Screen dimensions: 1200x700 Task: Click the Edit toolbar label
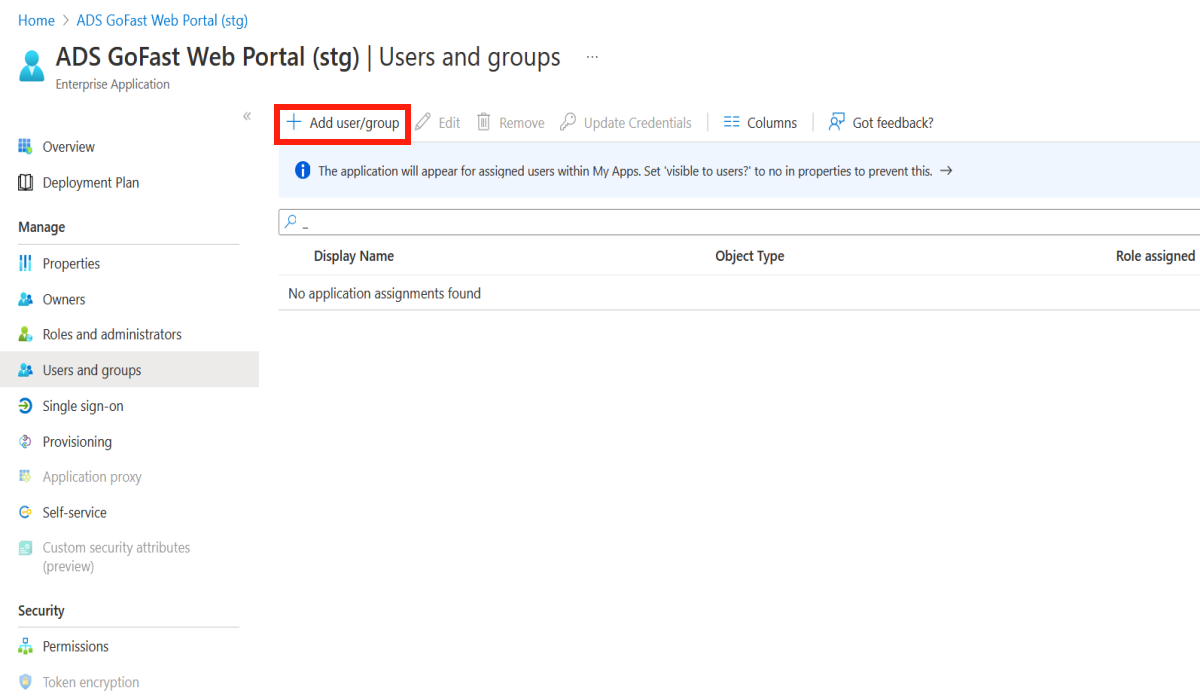tap(450, 123)
